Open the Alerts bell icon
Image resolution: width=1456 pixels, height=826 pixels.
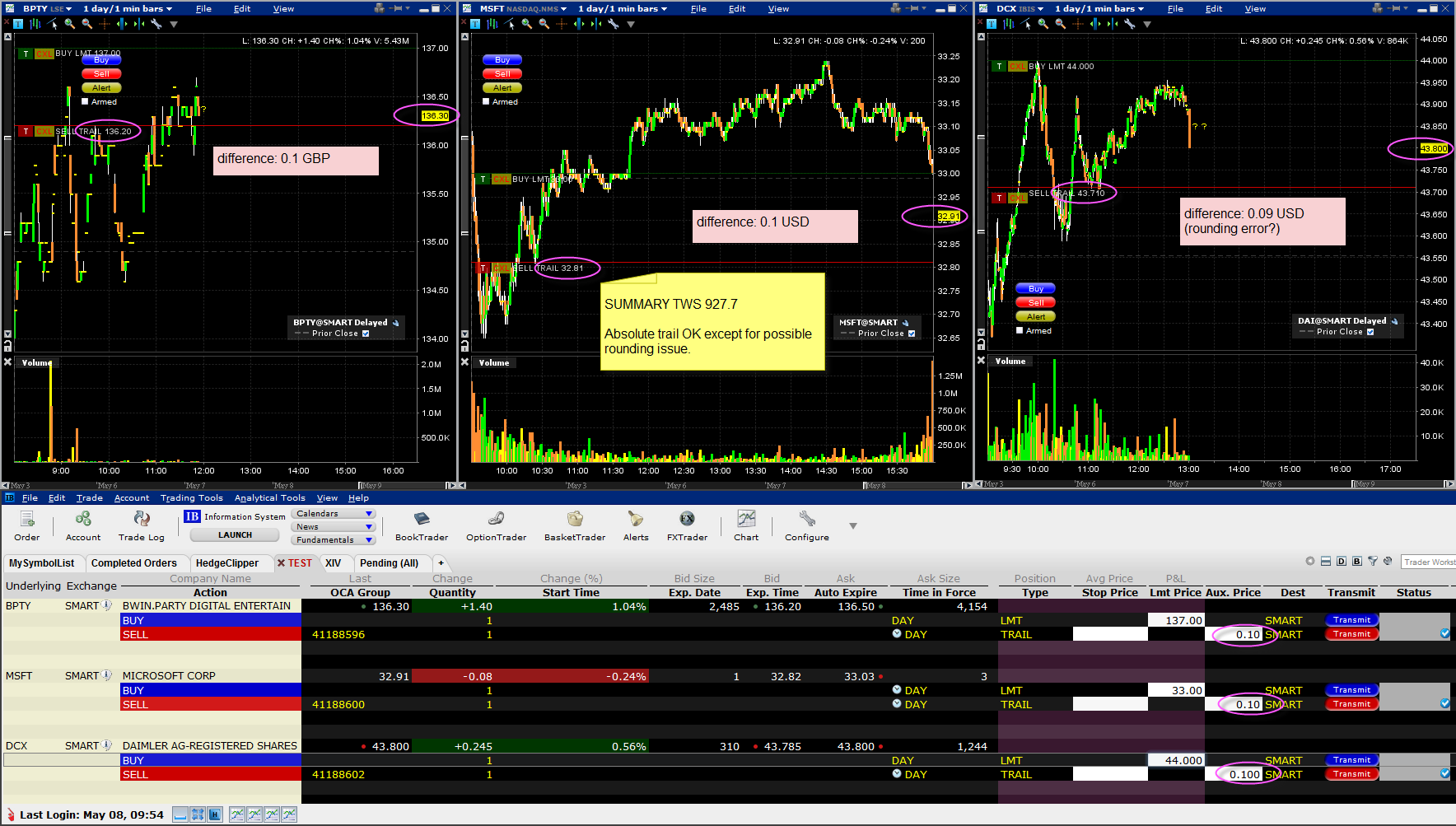(x=636, y=525)
